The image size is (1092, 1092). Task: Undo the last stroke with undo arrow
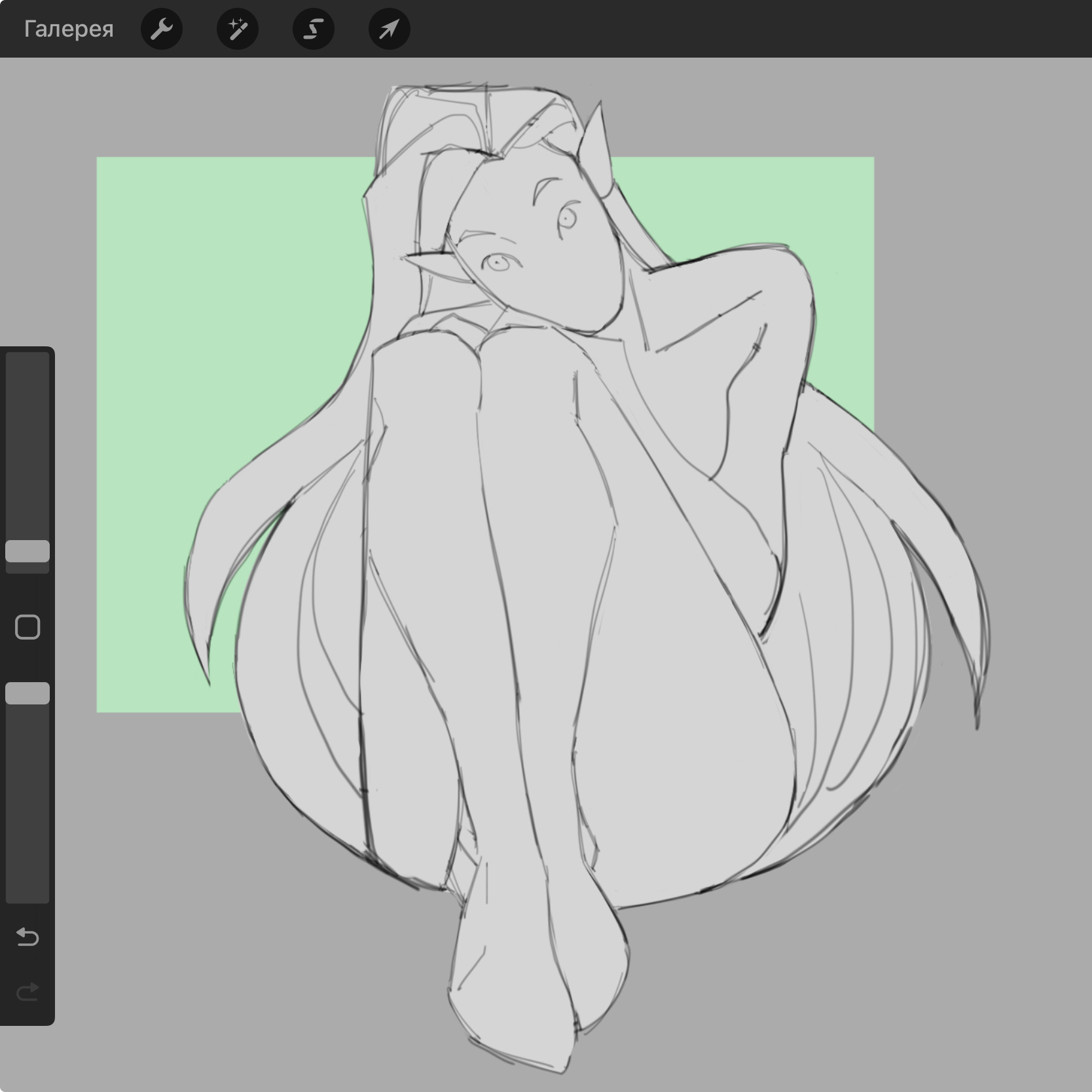click(x=27, y=937)
